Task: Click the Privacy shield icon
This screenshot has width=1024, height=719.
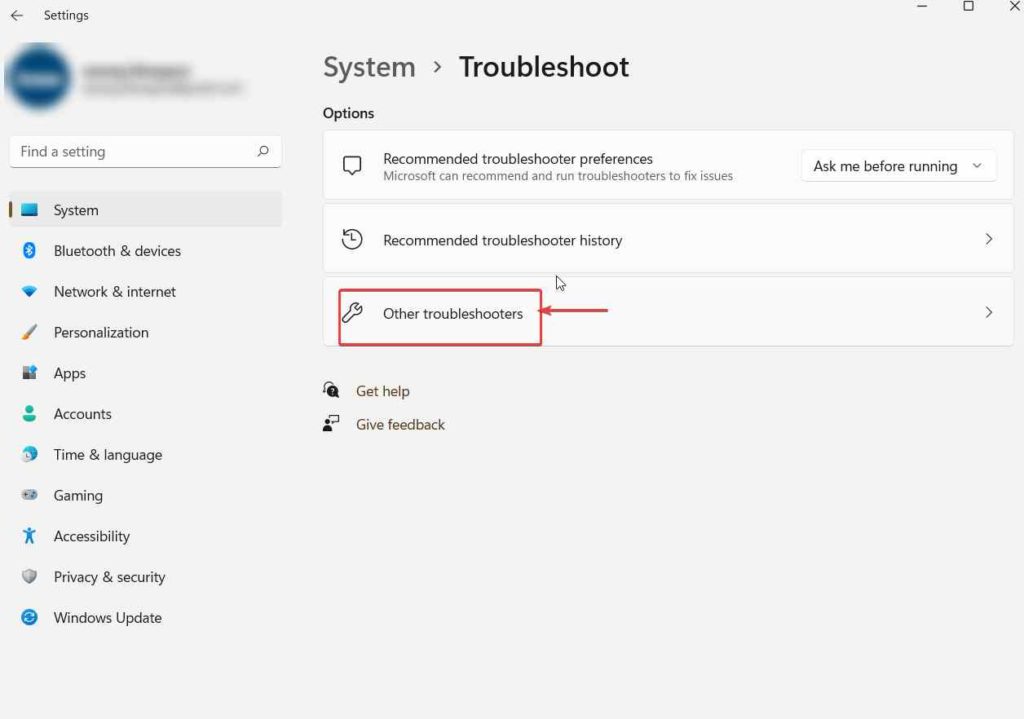Action: click(29, 576)
